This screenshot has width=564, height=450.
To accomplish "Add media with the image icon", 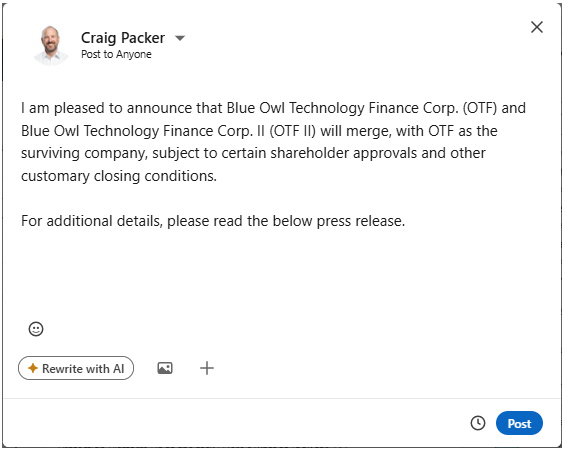I will (x=165, y=368).
